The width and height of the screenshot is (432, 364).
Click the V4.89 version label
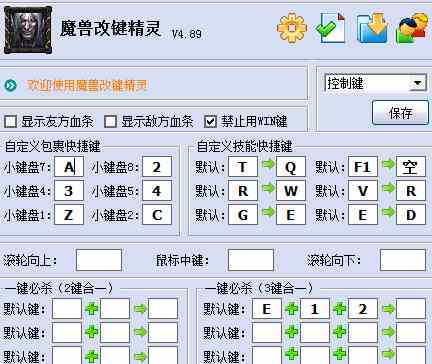coord(187,33)
